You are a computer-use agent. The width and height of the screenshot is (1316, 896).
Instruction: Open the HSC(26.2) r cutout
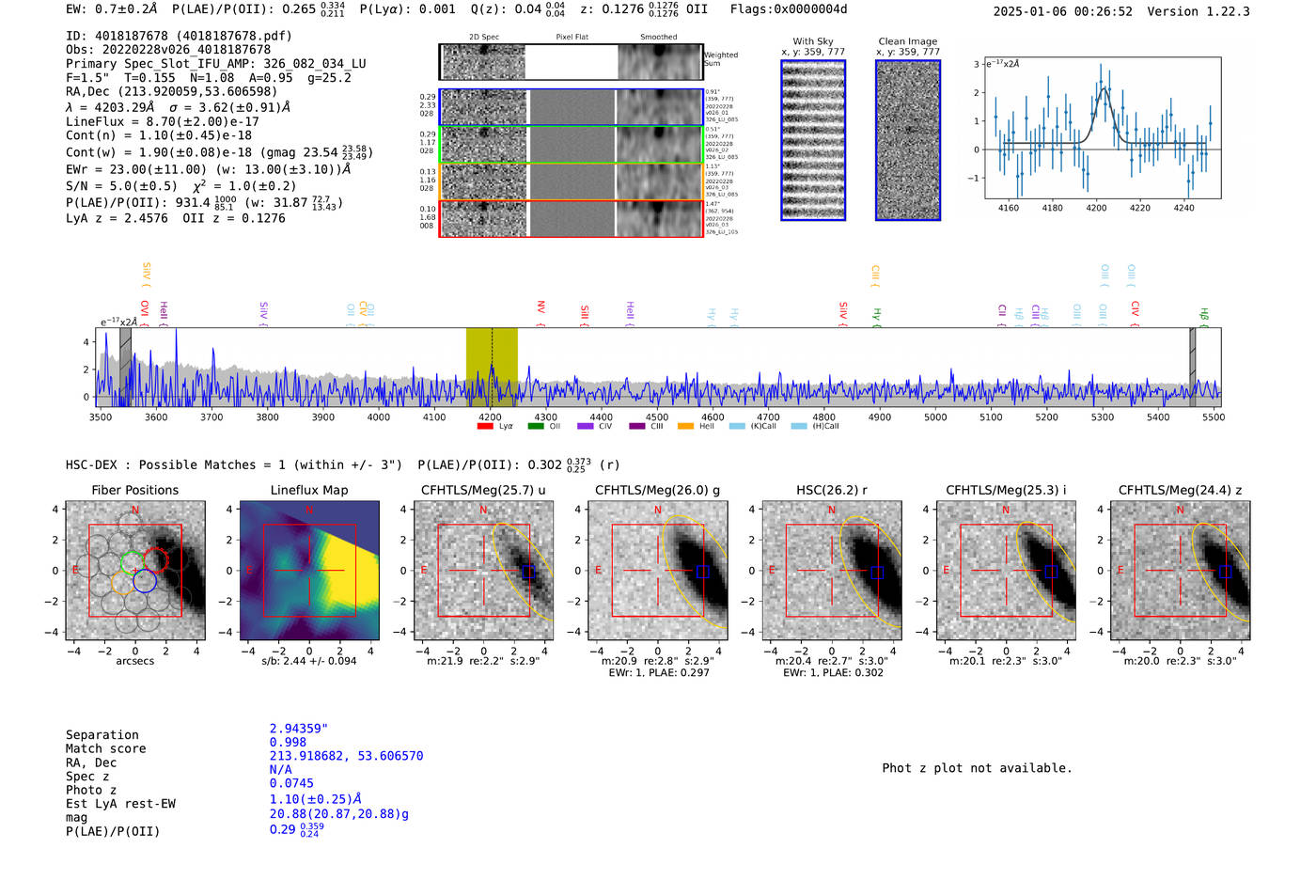click(x=832, y=571)
